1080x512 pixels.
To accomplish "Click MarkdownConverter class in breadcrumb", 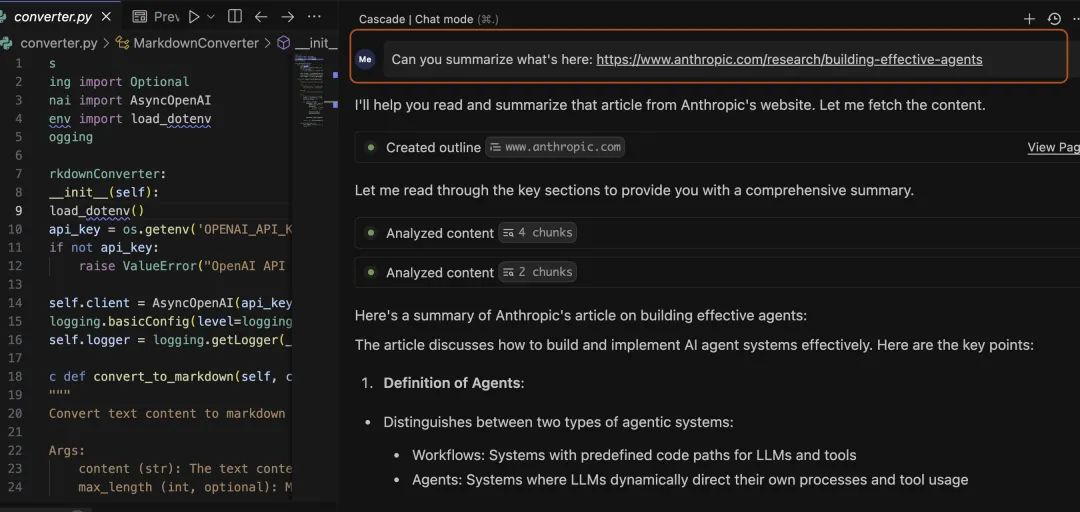I will (x=196, y=43).
